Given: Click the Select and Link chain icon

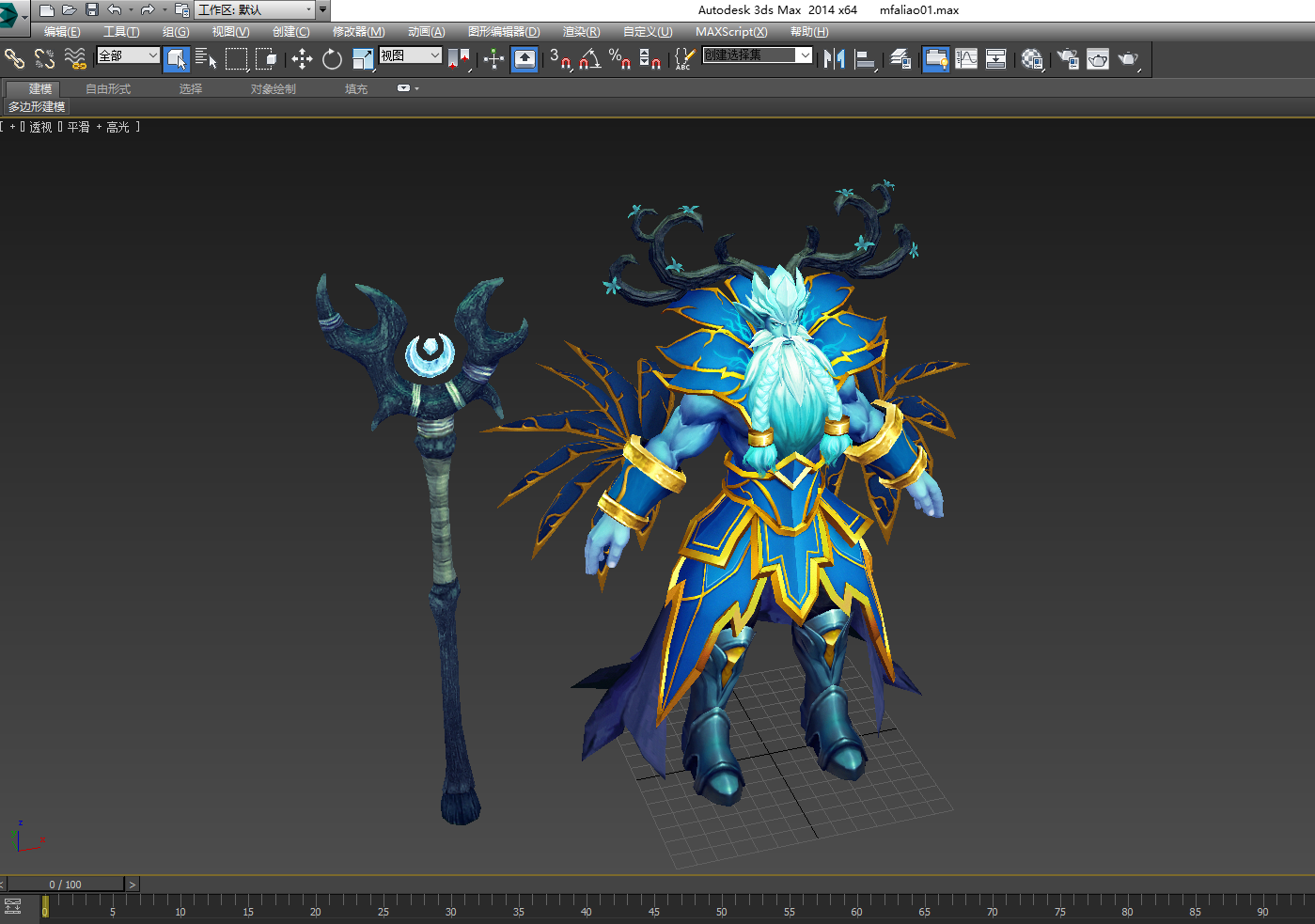Looking at the screenshot, I should 14,59.
